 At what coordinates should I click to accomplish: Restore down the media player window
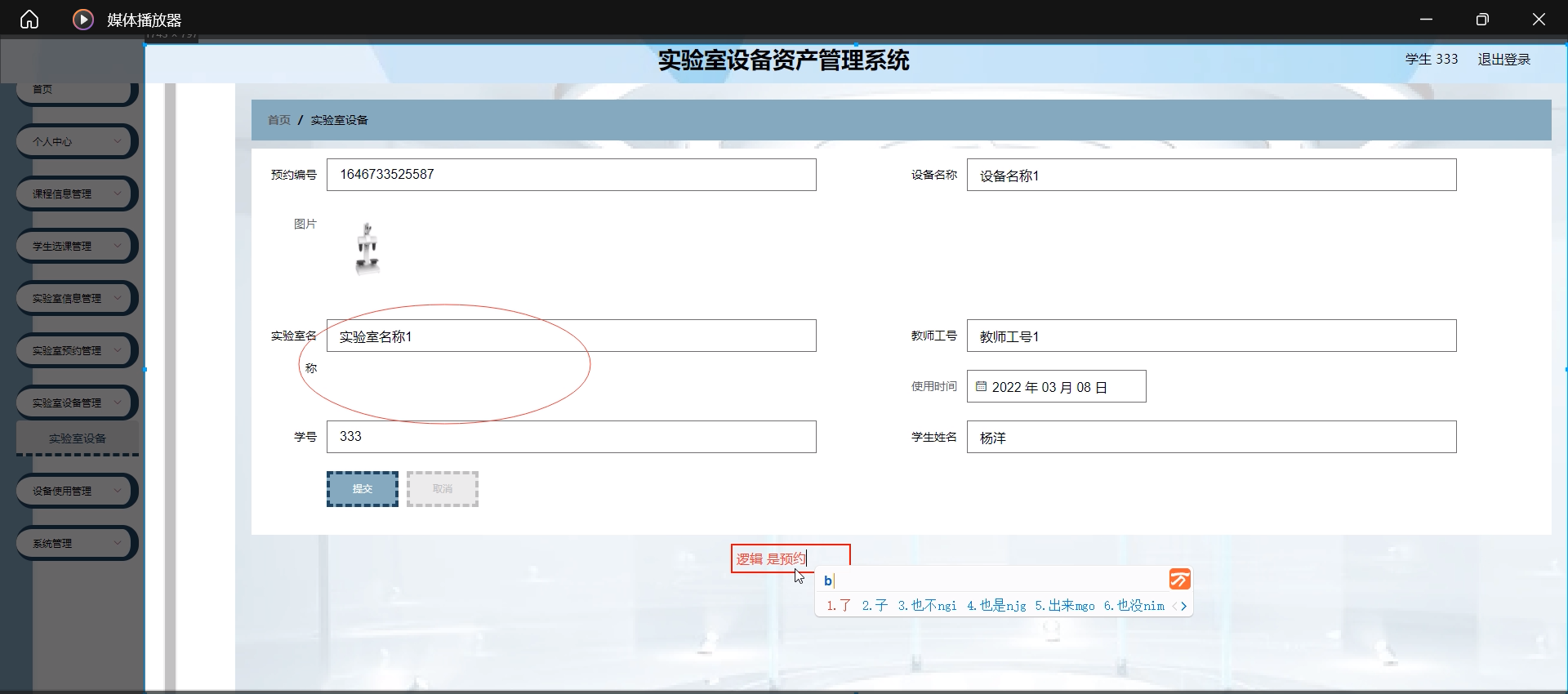coord(1482,19)
